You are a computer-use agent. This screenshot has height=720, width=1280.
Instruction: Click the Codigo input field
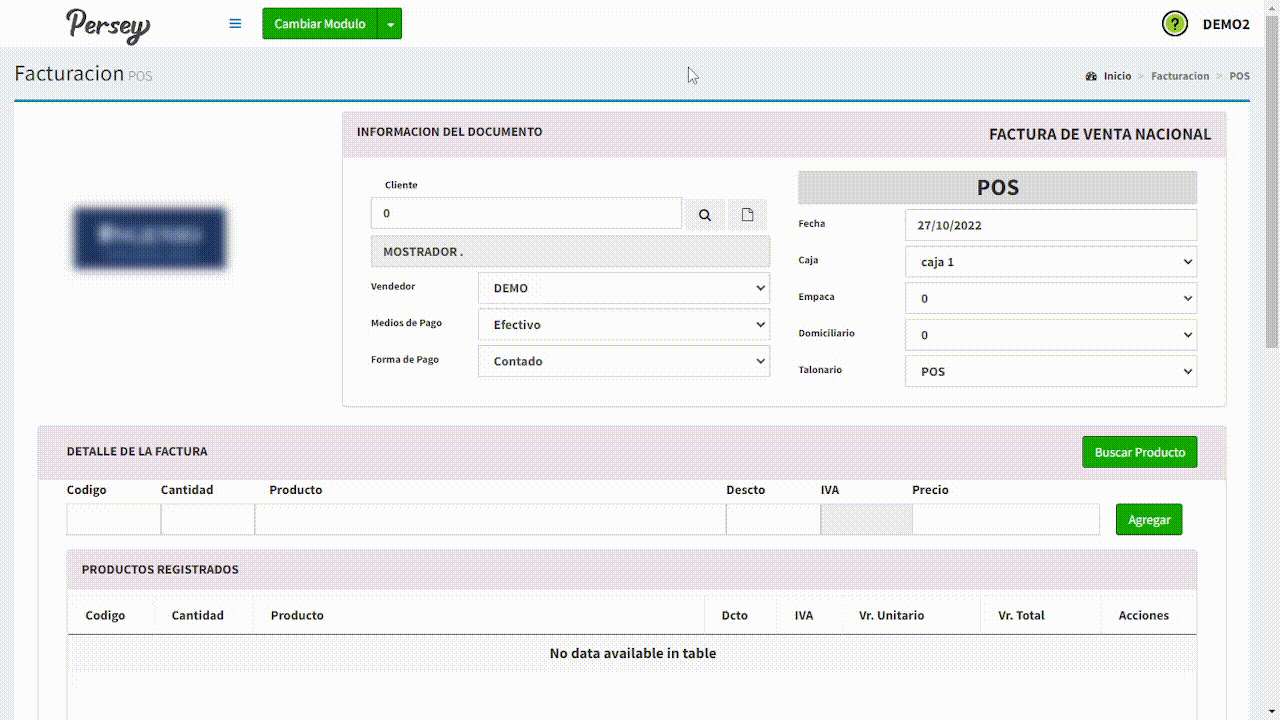click(113, 520)
